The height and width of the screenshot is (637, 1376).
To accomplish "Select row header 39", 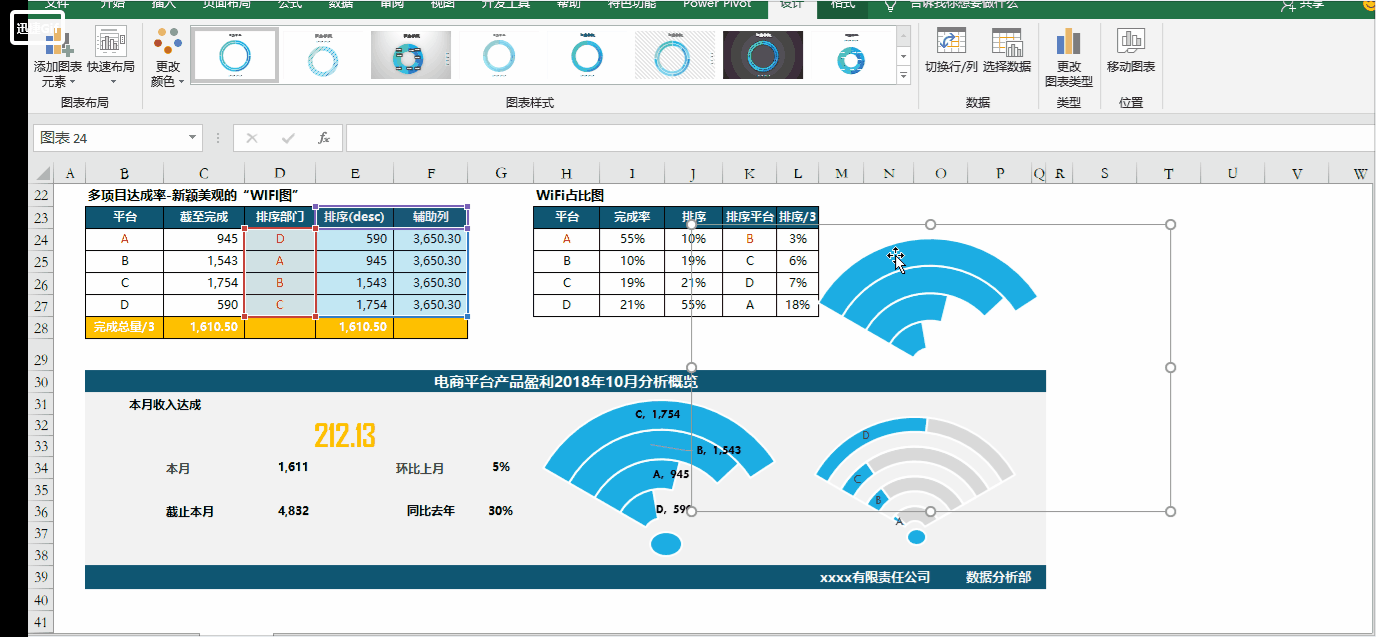I will [42, 577].
